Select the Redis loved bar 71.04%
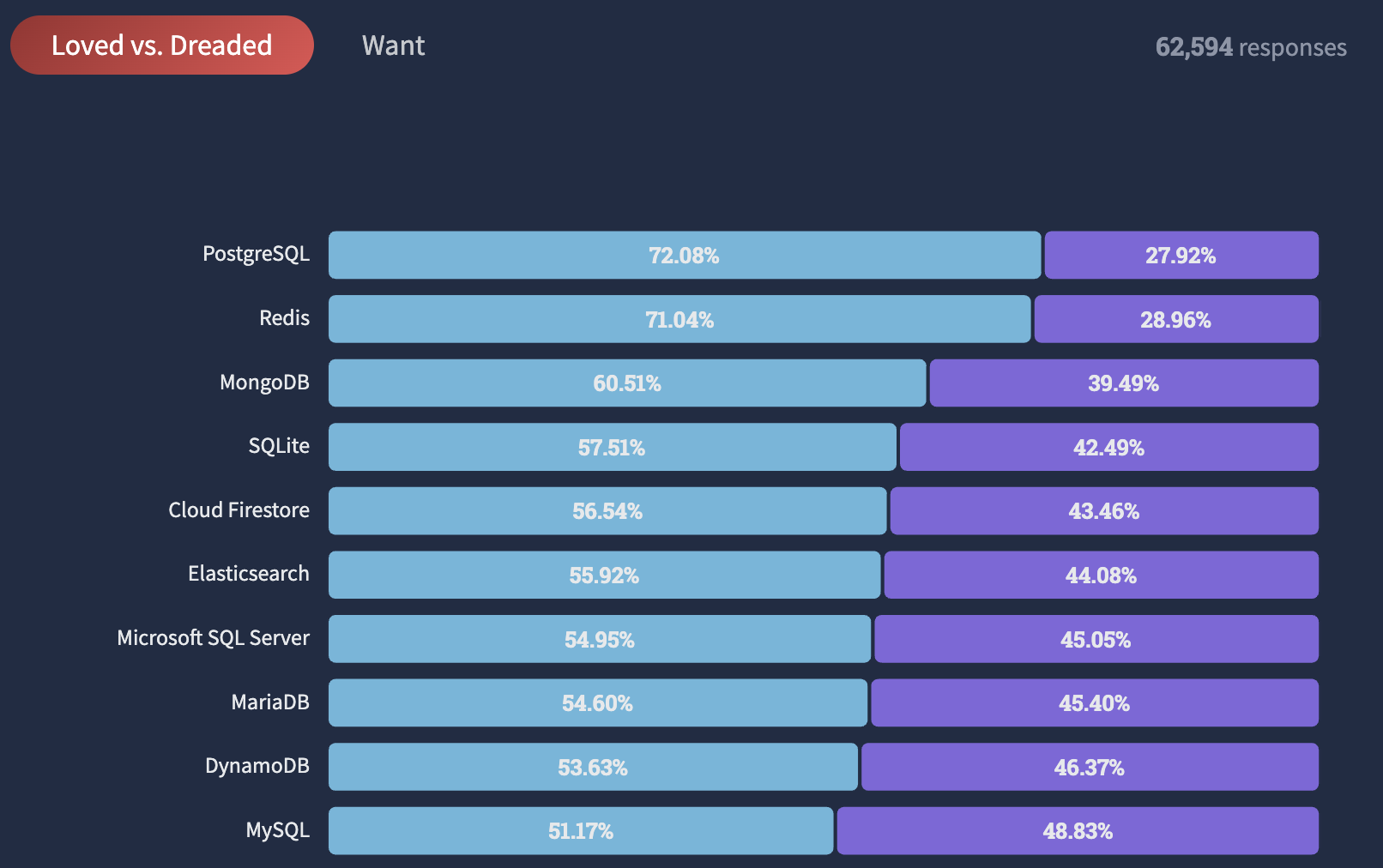 coord(679,319)
